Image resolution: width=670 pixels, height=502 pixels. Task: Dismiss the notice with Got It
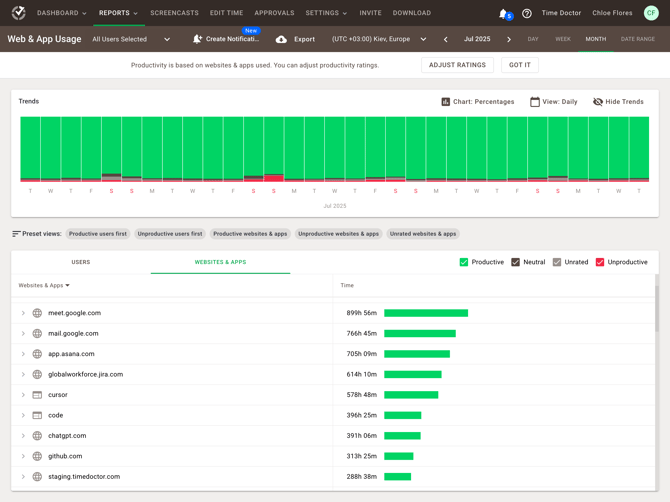[520, 65]
